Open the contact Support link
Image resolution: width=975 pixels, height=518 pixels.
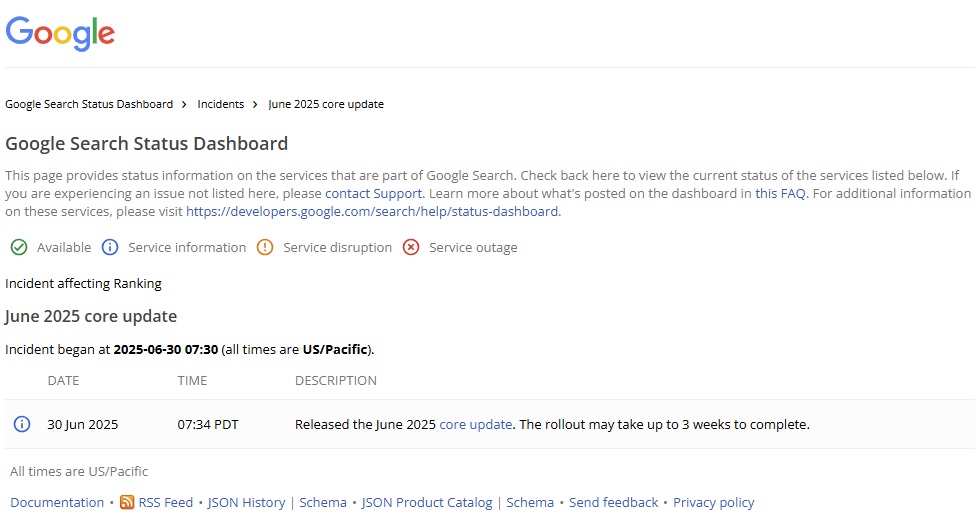click(374, 193)
